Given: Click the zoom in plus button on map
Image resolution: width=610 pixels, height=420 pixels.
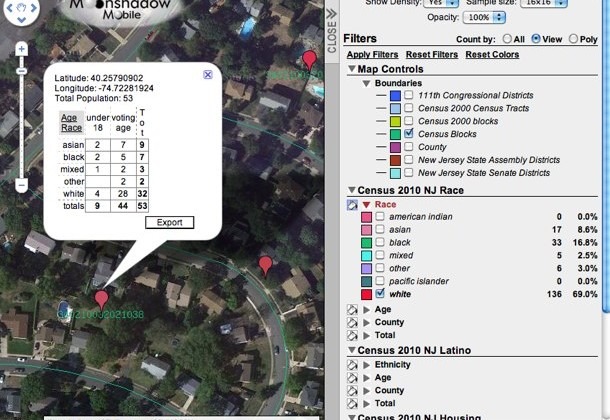Looking at the screenshot, I should coord(21,49).
